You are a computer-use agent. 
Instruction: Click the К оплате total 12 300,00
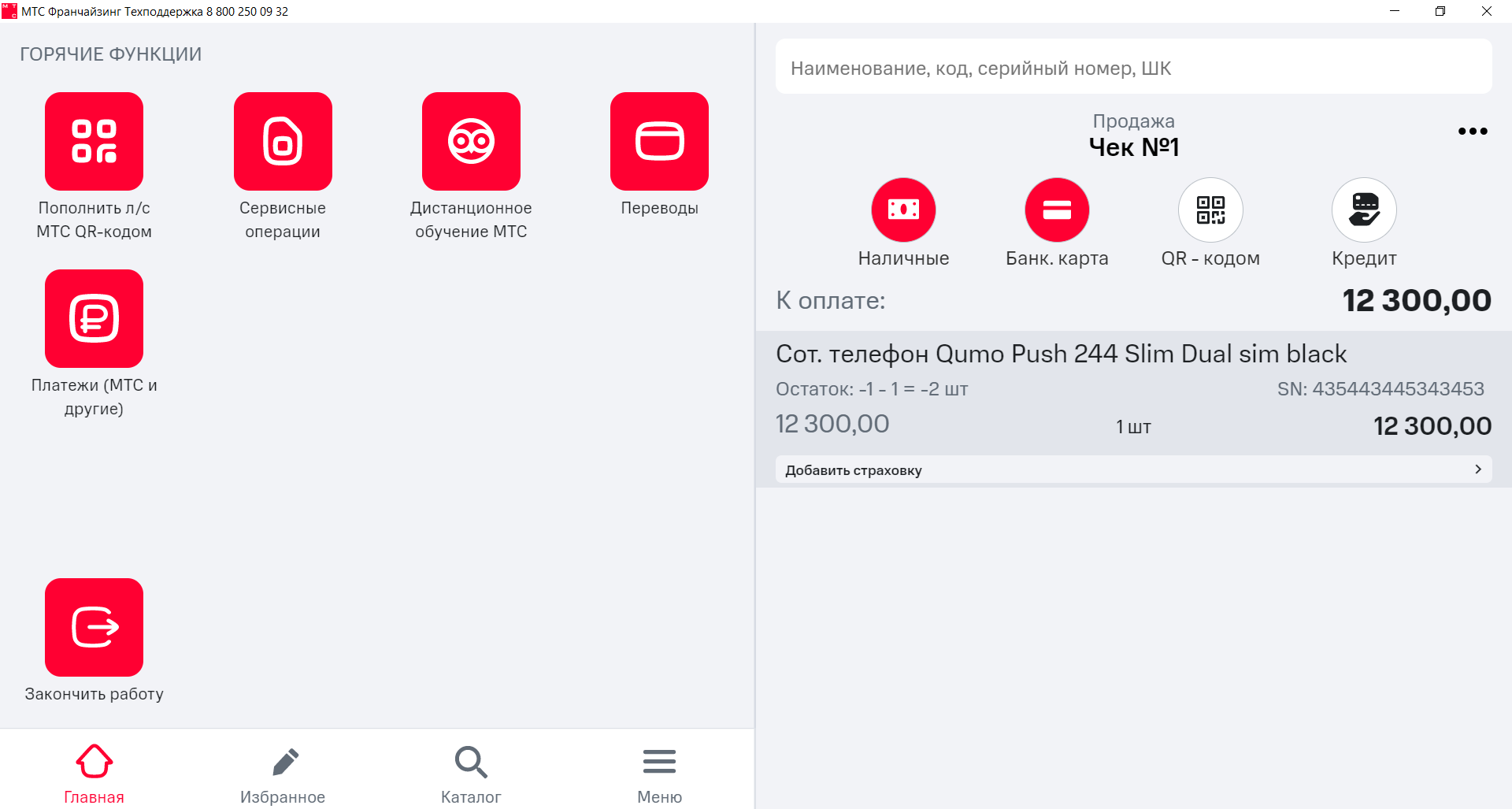coord(1417,300)
